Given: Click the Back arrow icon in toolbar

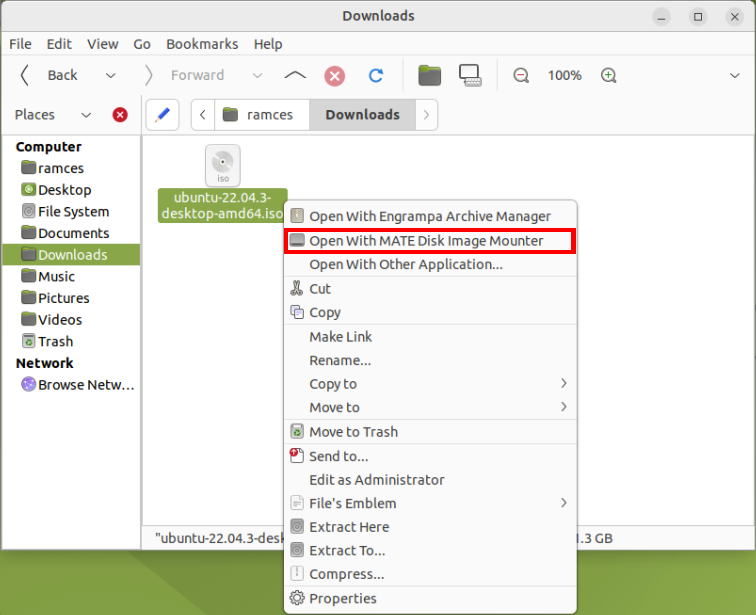Looking at the screenshot, I should point(25,76).
